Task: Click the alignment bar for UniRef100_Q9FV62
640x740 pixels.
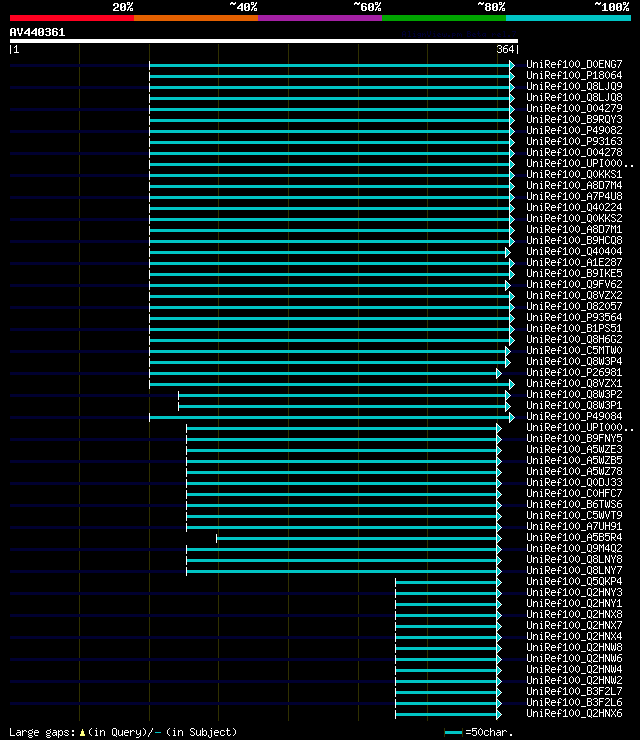Action: click(330, 286)
